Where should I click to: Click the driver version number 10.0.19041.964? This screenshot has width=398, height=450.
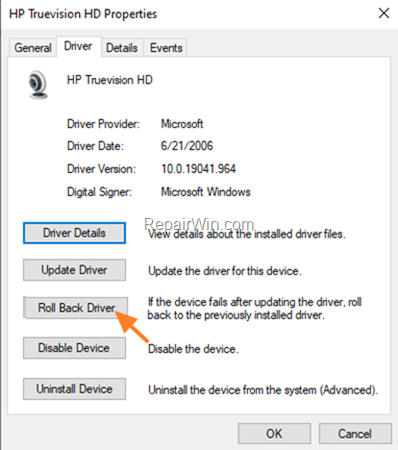coord(199,169)
